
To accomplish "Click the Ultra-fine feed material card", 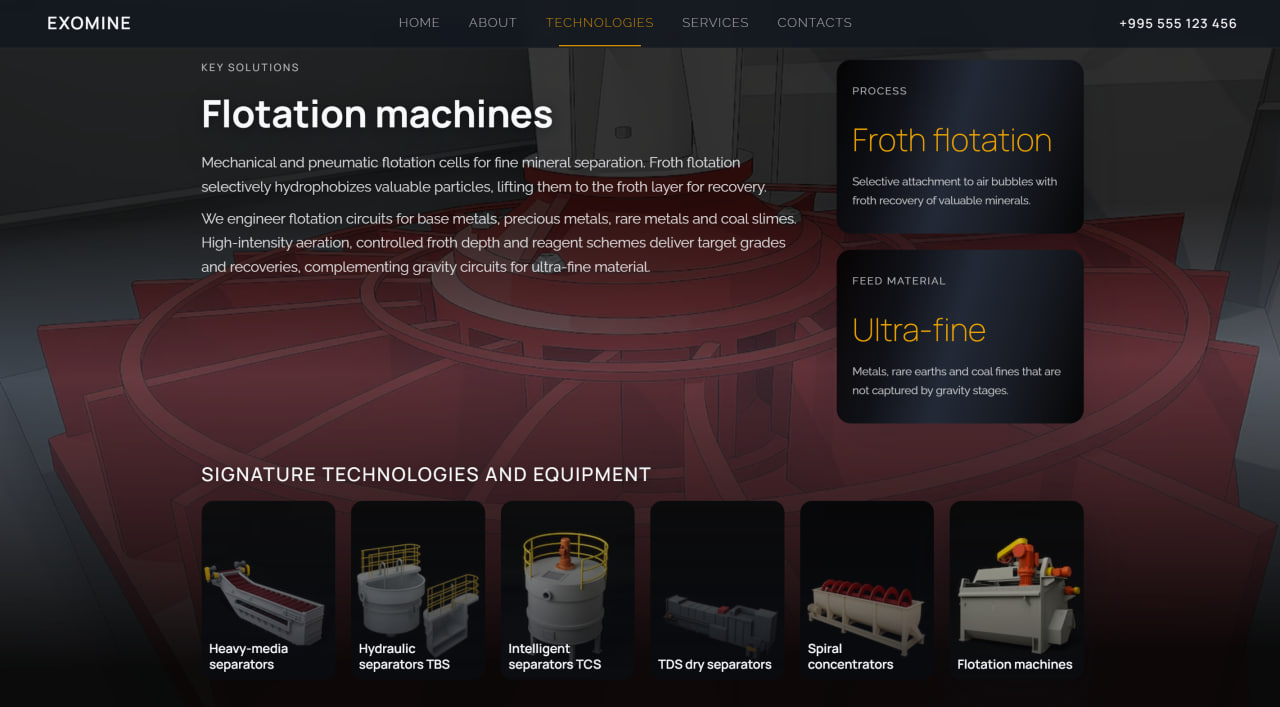I will click(x=960, y=337).
